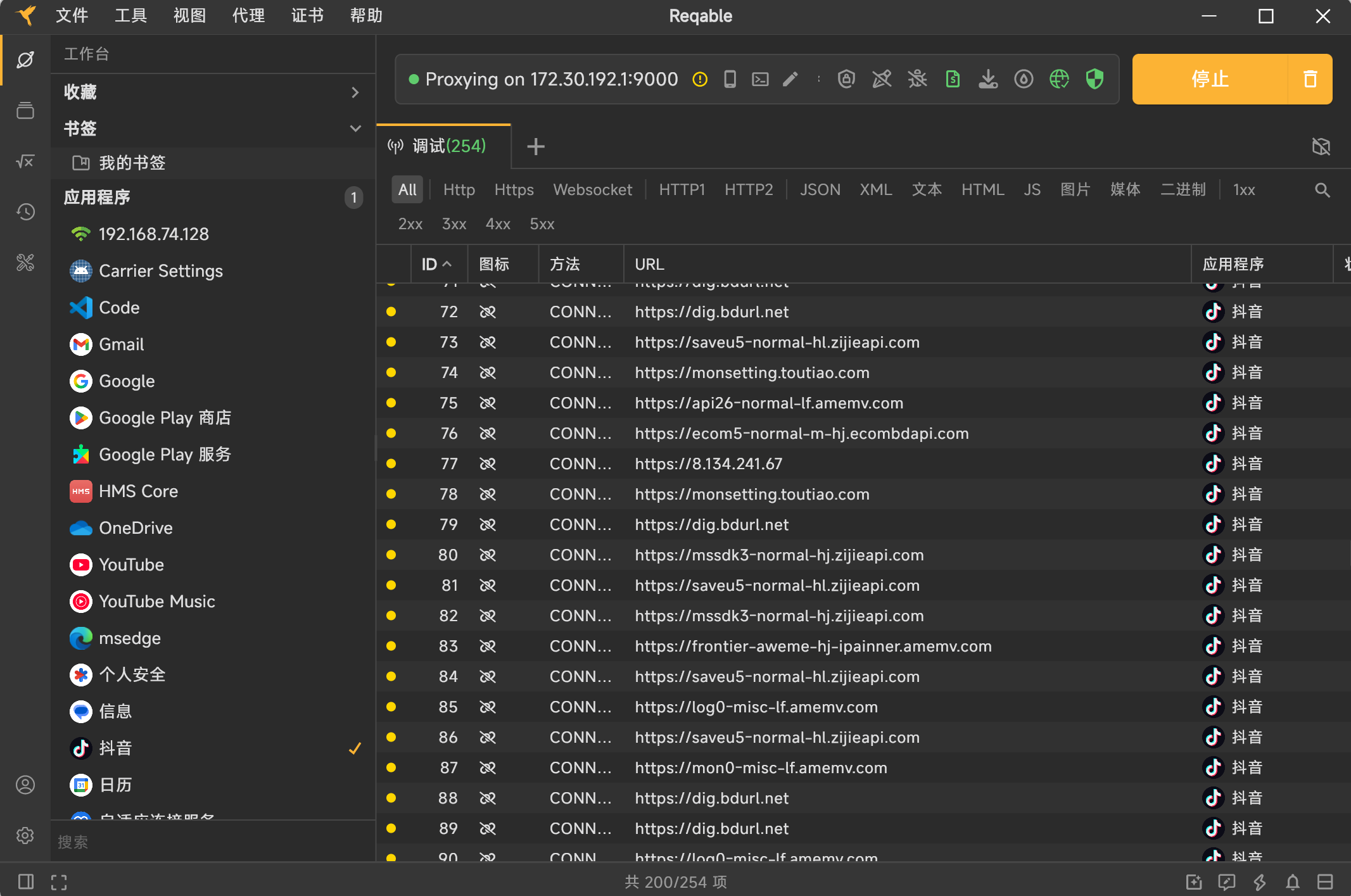Collapse the 书签 section chevron
The width and height of the screenshot is (1351, 896).
coord(355,129)
